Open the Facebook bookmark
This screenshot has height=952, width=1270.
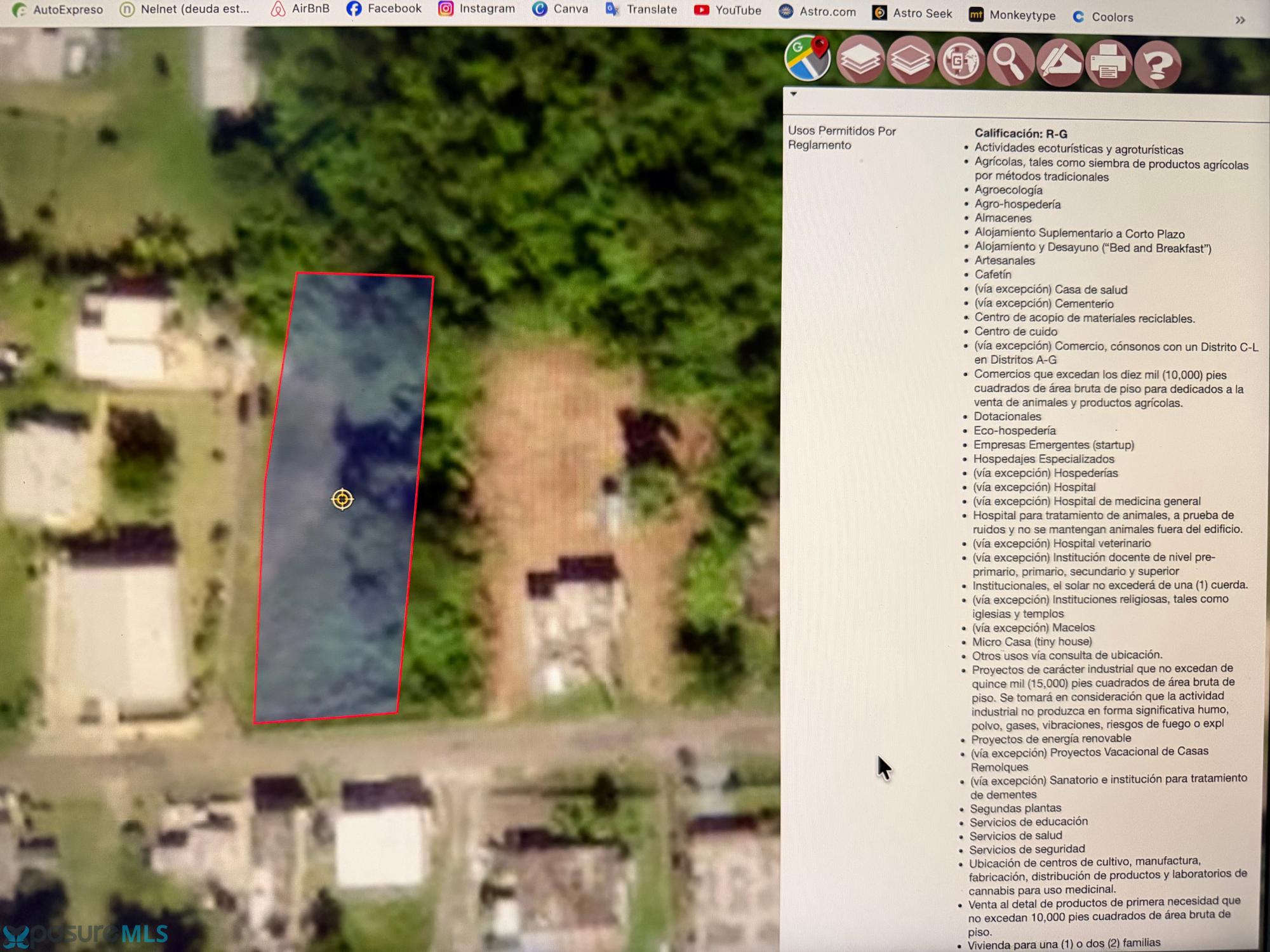tap(384, 8)
